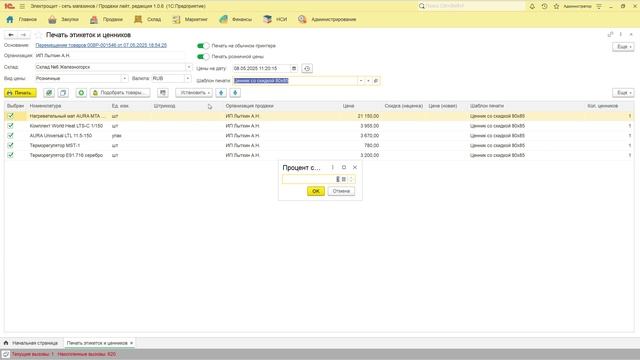Open the Маркетинг section
The image size is (640, 360).
pyautogui.click(x=190, y=19)
